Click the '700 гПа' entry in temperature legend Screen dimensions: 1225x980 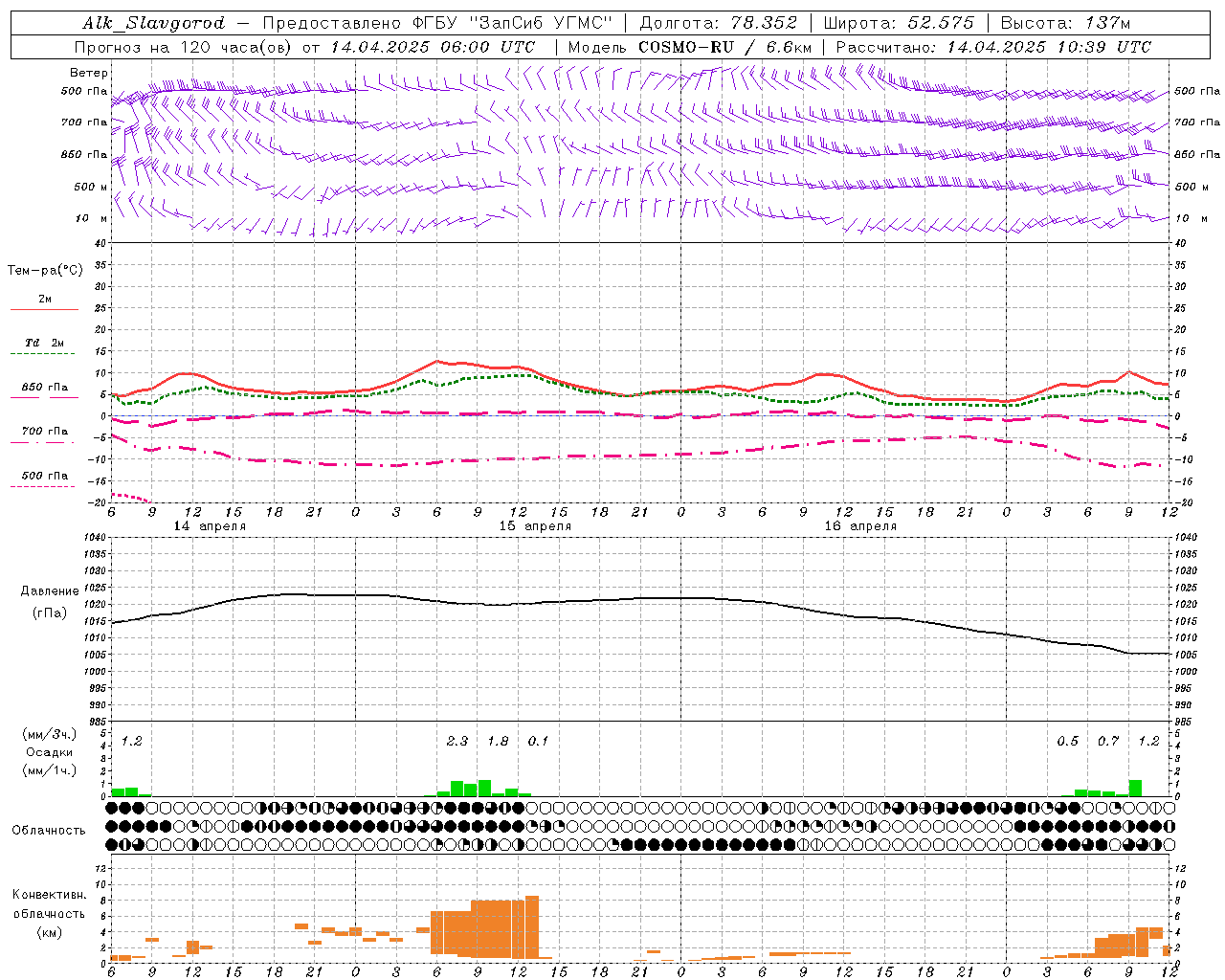click(x=45, y=432)
